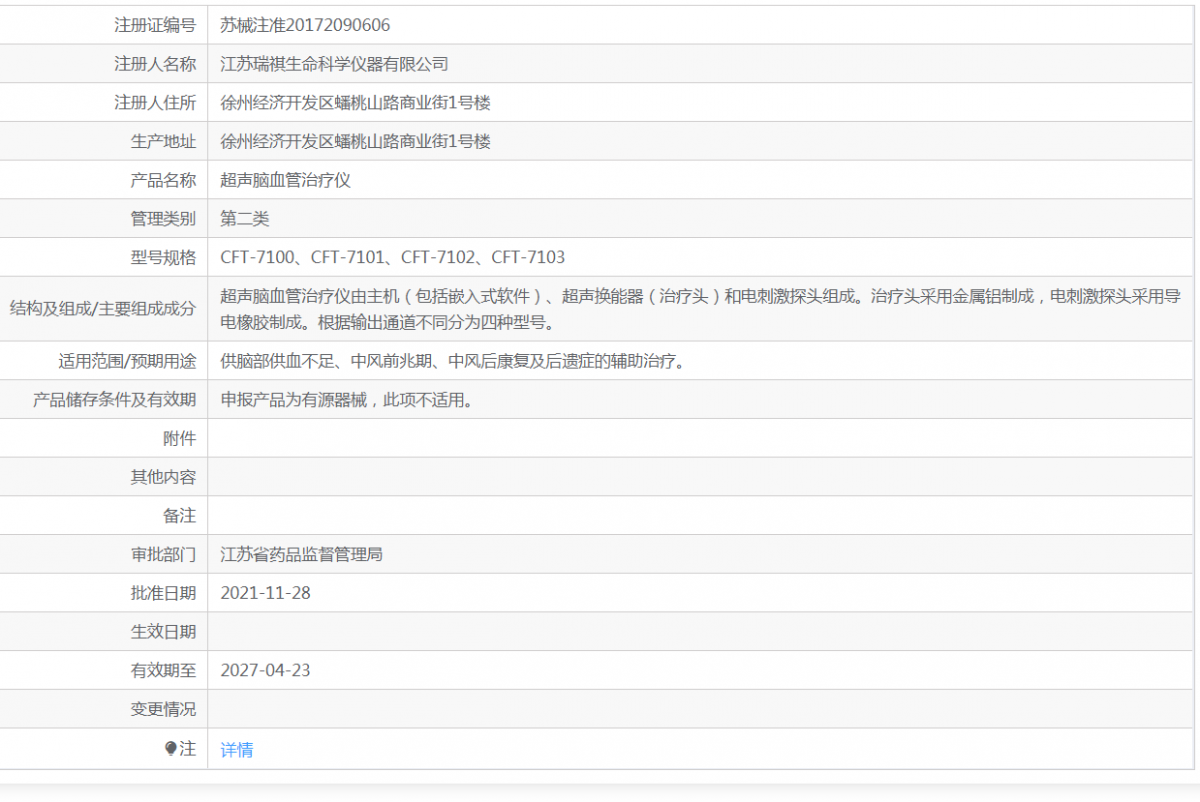Click the 备注 label
This screenshot has width=1200, height=802.
pos(179,516)
